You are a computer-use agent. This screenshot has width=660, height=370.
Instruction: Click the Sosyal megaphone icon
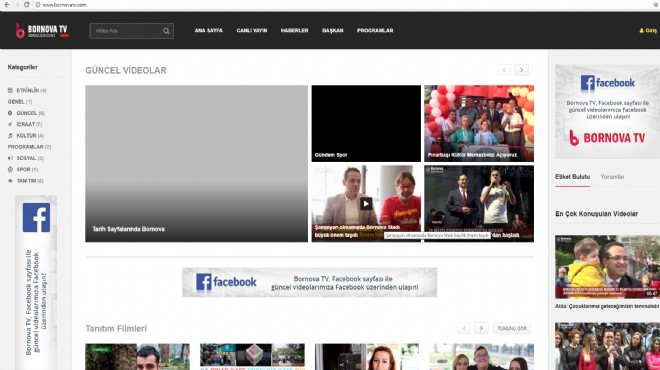10,158
